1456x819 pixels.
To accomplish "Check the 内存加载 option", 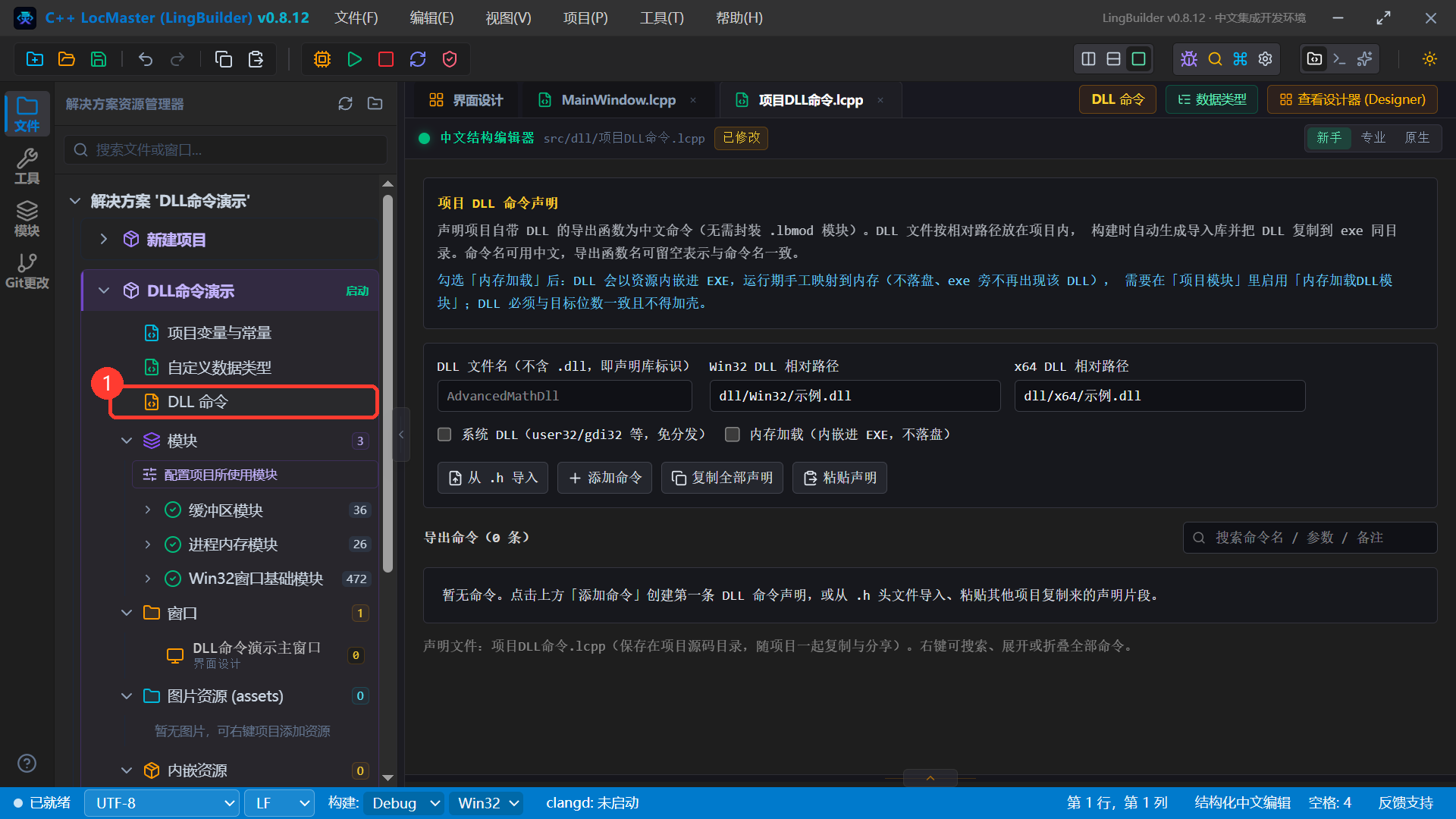I will click(733, 435).
